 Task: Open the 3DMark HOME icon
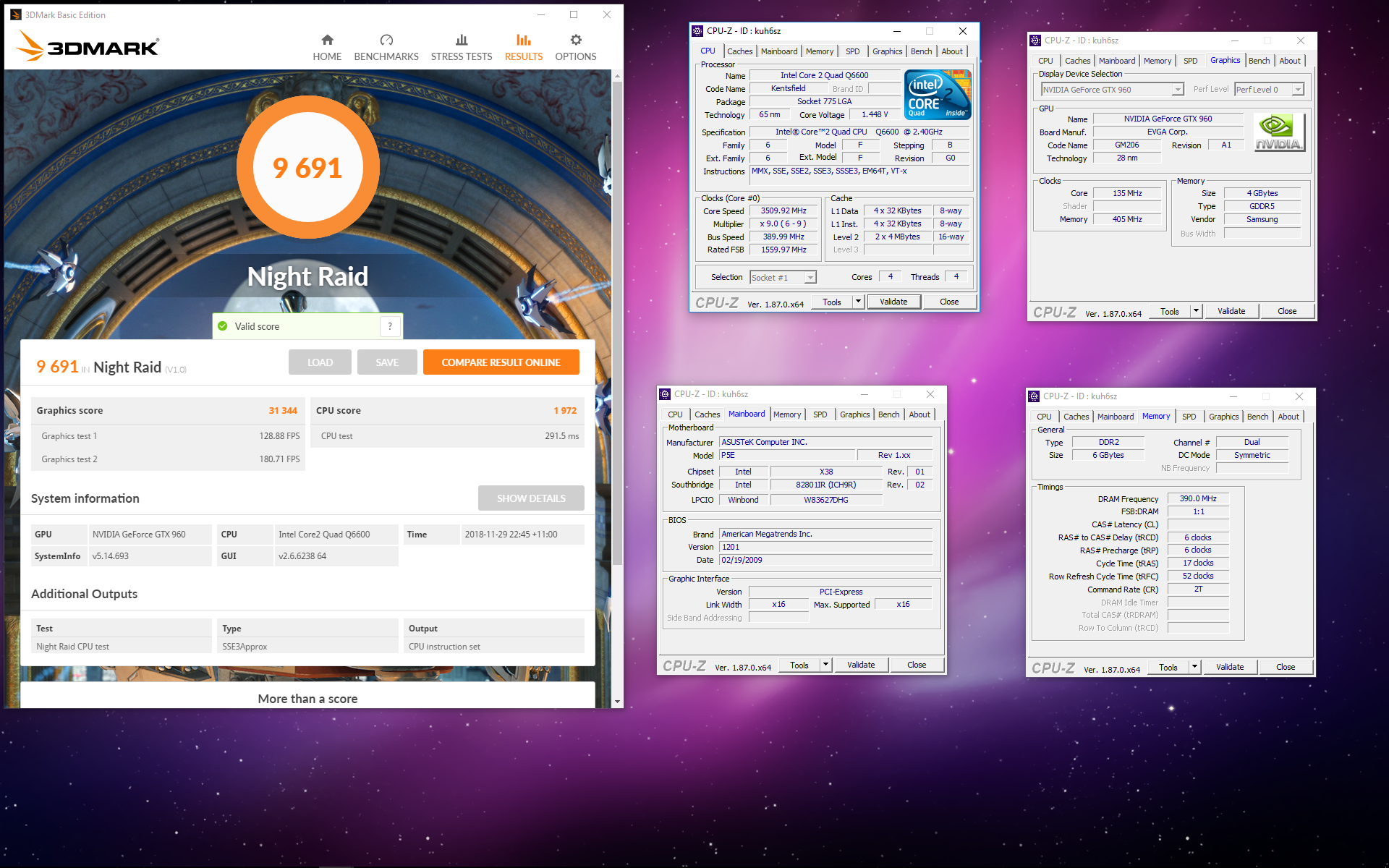(327, 40)
